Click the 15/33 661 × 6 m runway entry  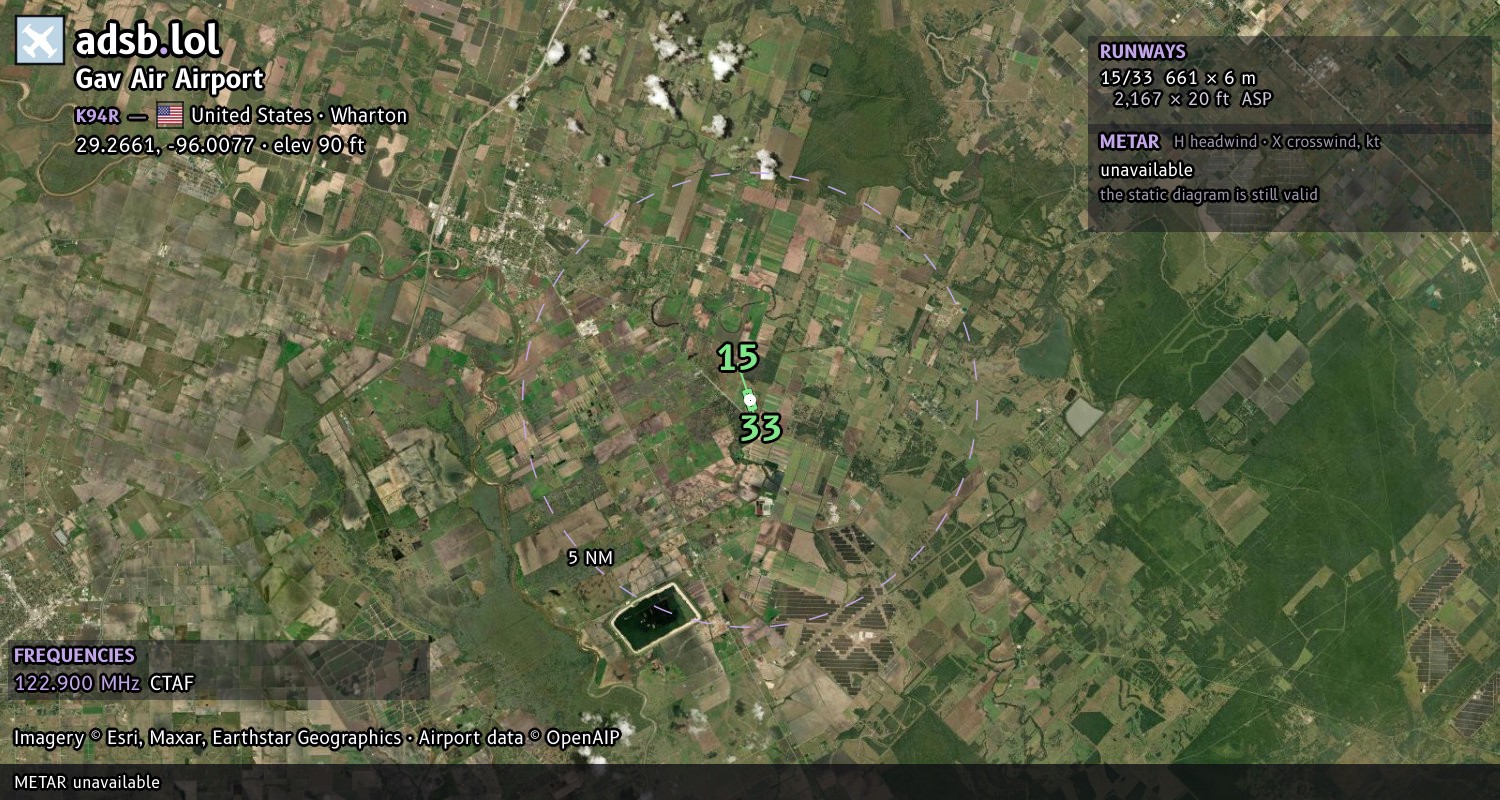(1177, 78)
